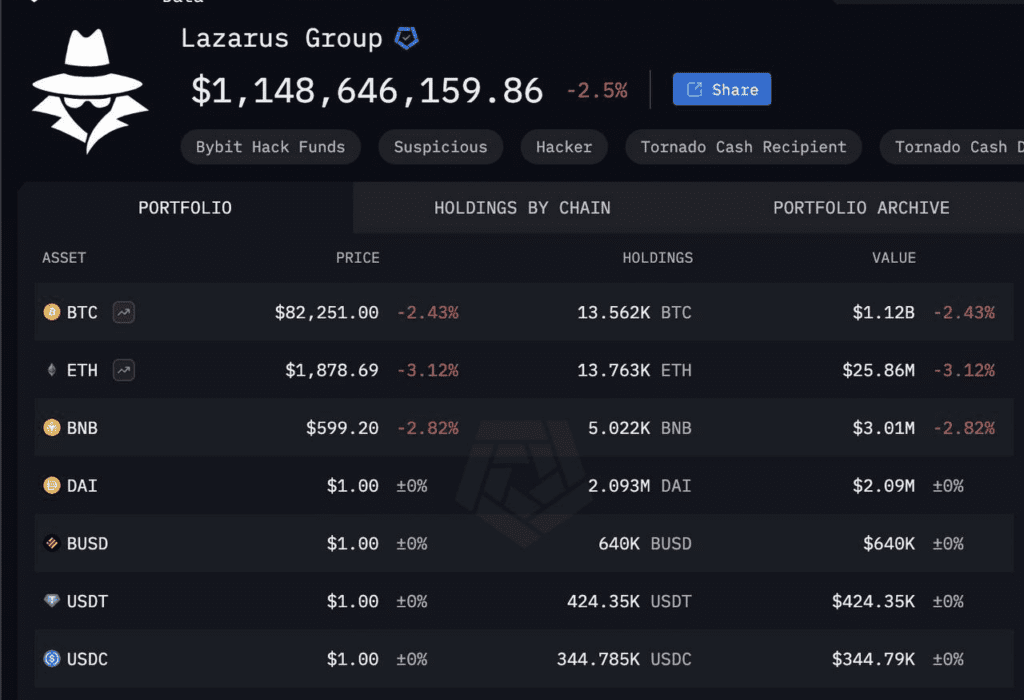1024x700 pixels.
Task: Click the Lazarus Group hacker avatar
Action: click(89, 92)
